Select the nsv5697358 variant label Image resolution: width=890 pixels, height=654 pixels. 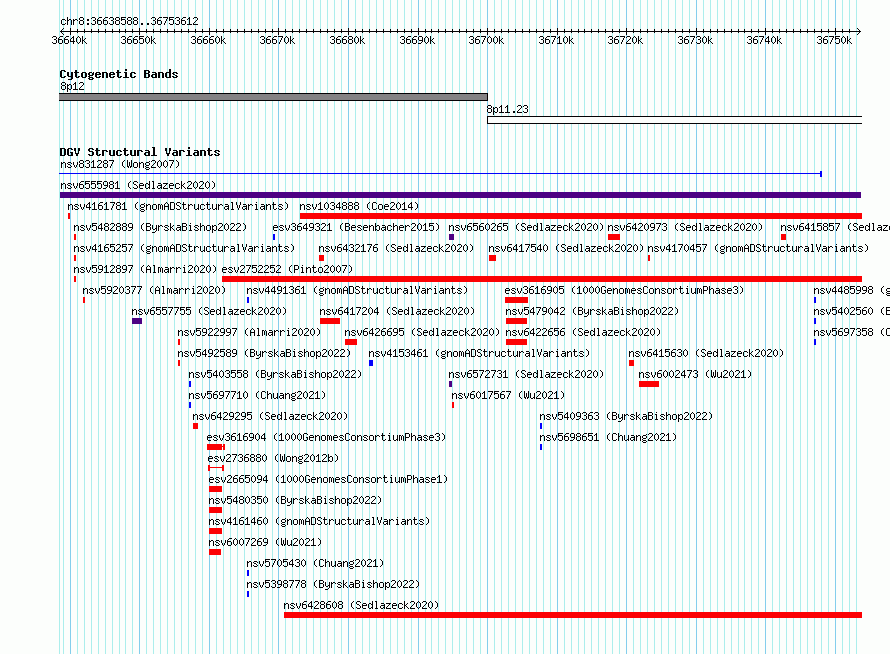pos(851,332)
